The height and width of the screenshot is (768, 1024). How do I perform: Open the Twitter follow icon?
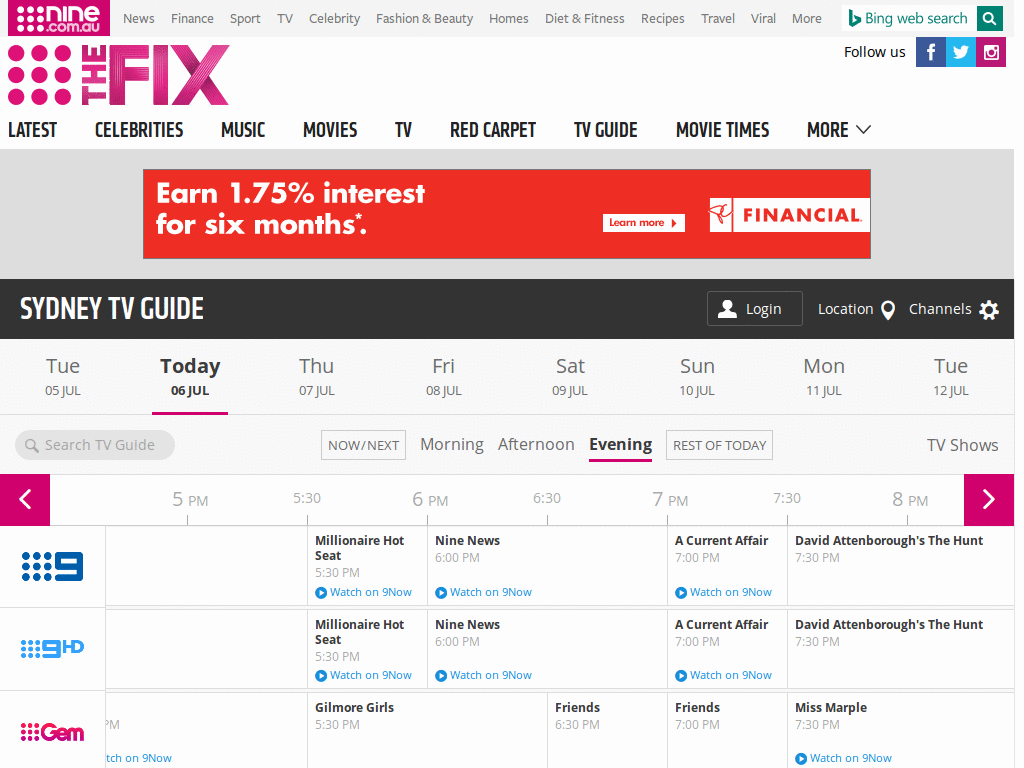pos(961,52)
